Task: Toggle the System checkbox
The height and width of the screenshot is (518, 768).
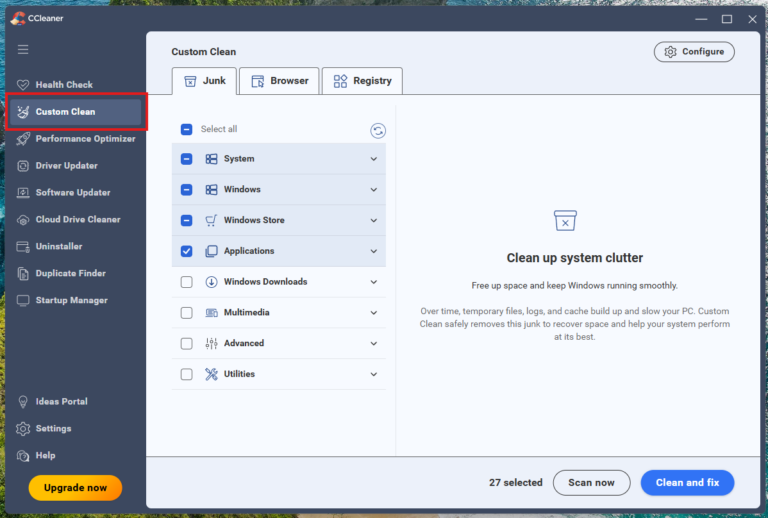Action: [x=186, y=159]
